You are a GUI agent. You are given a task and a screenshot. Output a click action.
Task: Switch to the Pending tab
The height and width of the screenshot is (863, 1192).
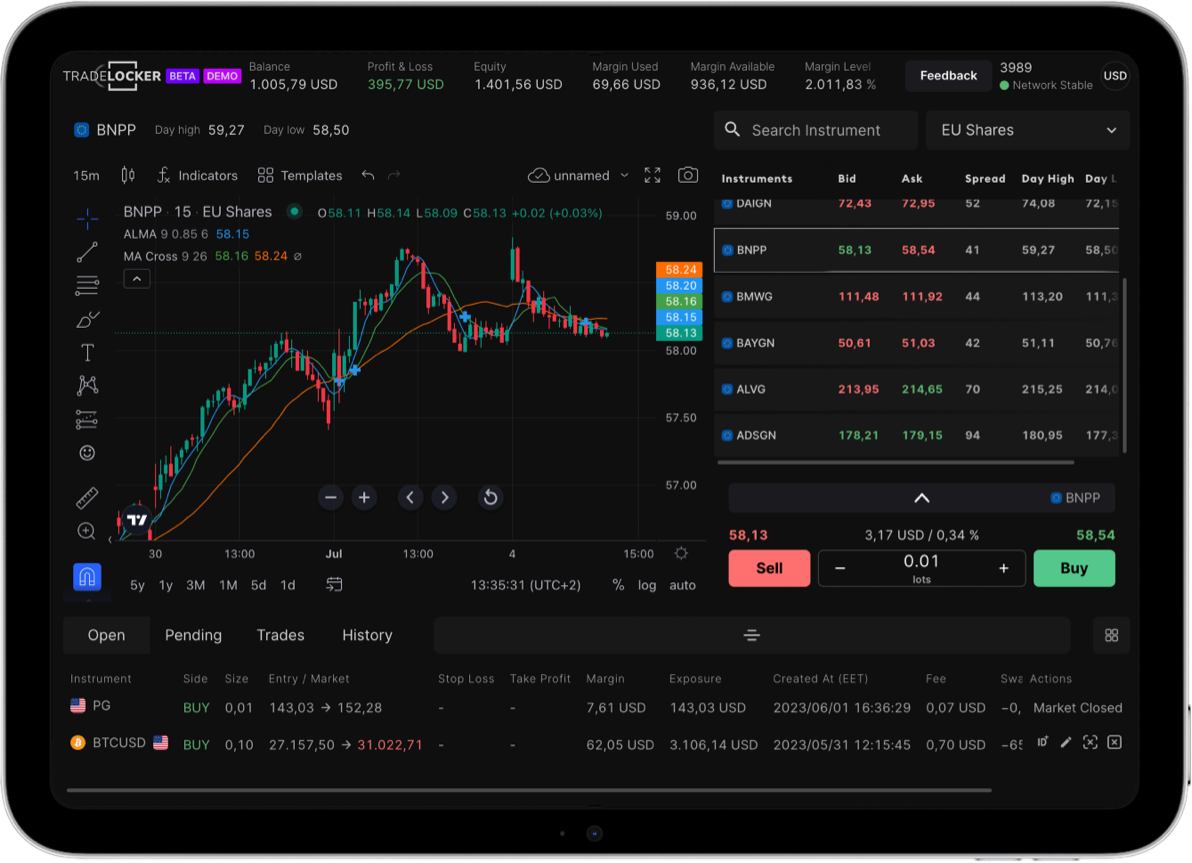[193, 636]
